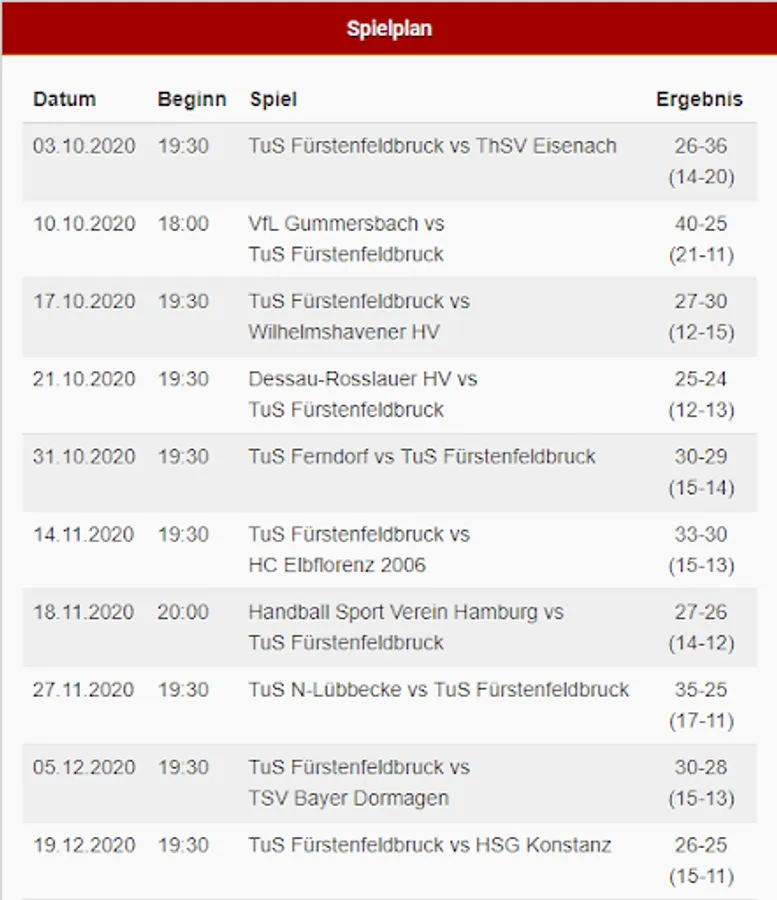
Task: Click the Spielplan header title
Action: pyautogui.click(x=389, y=28)
